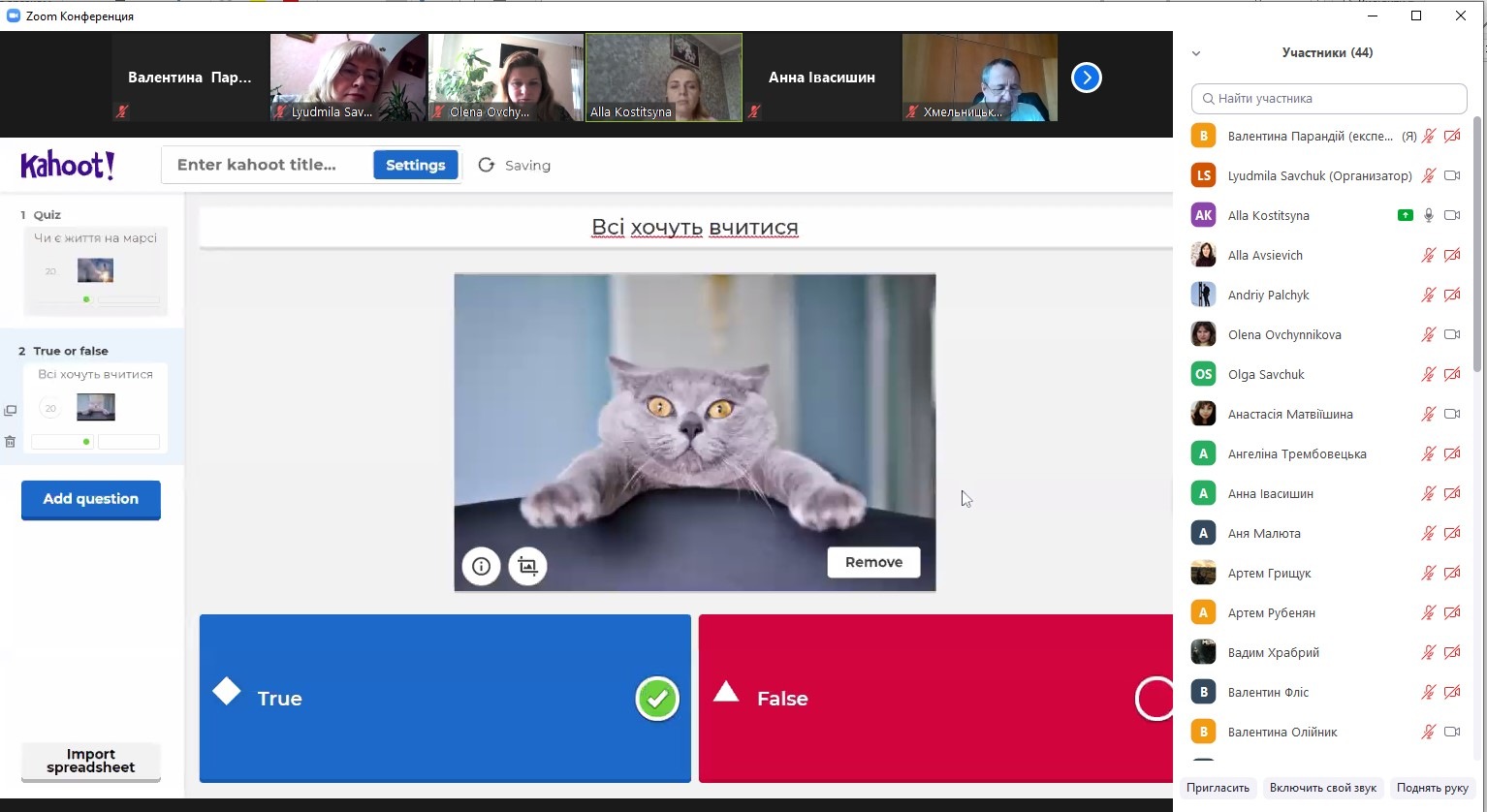This screenshot has width=1487, height=812.
Task: Mark the False answer as correct
Action: pos(1154,699)
